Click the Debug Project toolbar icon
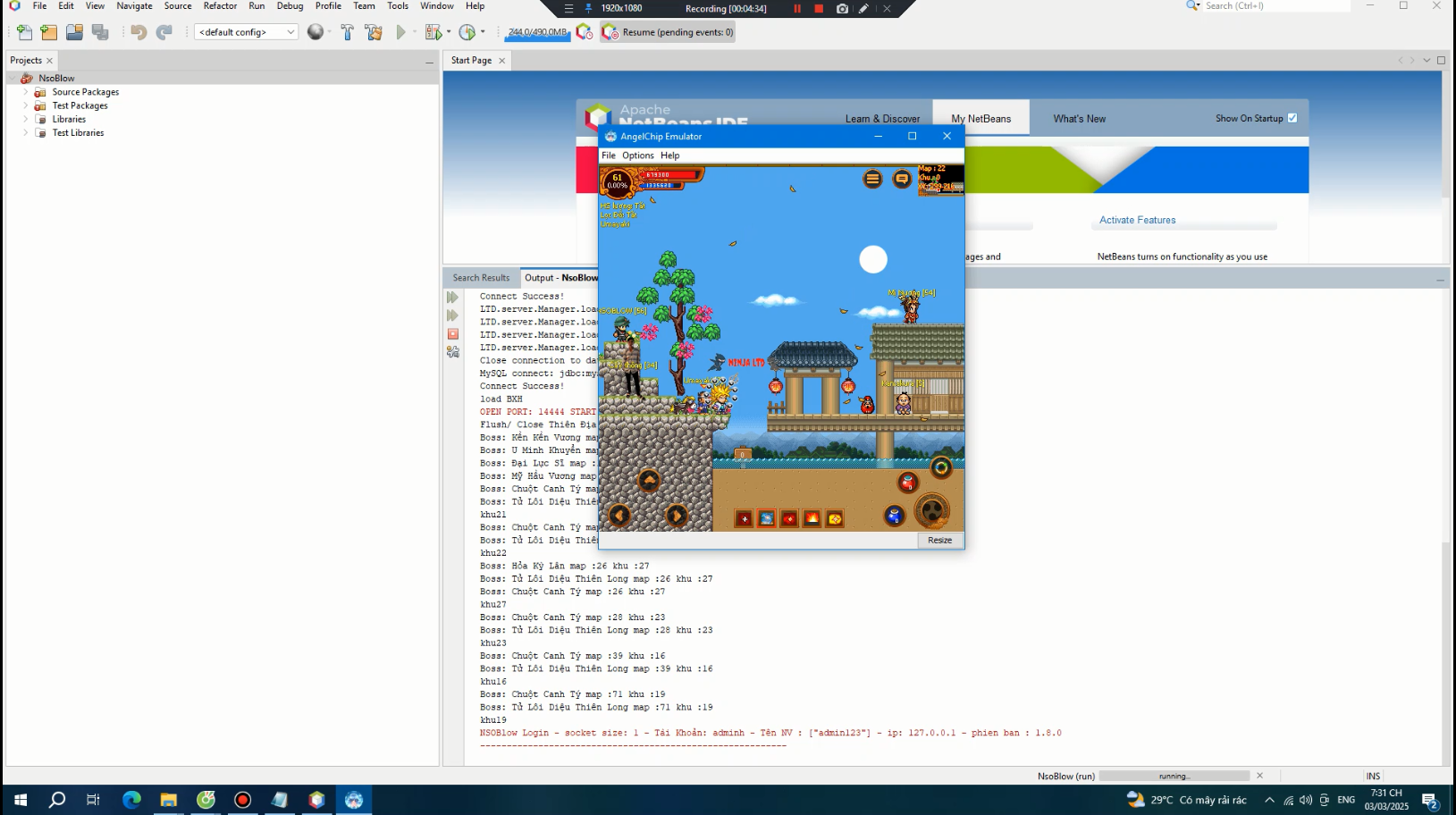 coord(433,32)
